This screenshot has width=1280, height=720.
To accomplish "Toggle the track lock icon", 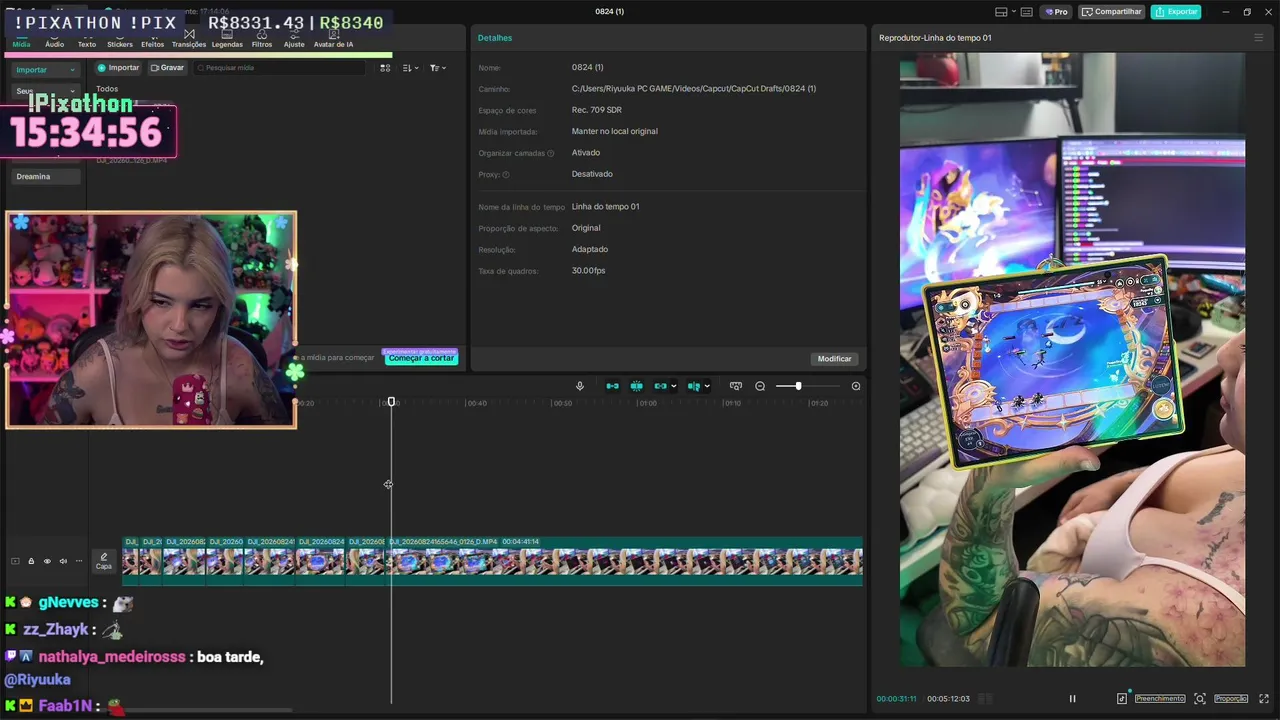I will click(31, 561).
